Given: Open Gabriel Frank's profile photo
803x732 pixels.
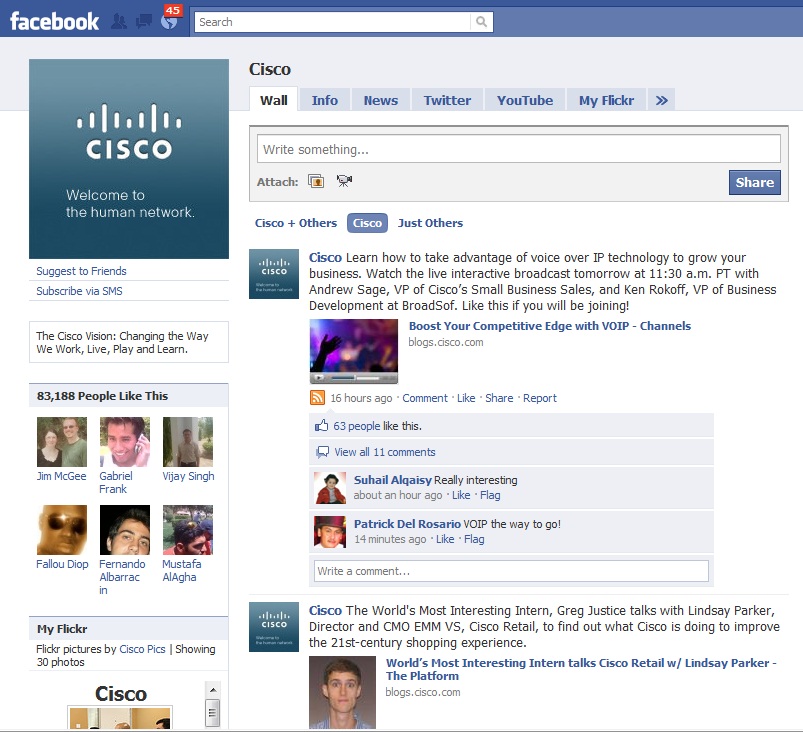Looking at the screenshot, I should (x=124, y=442).
